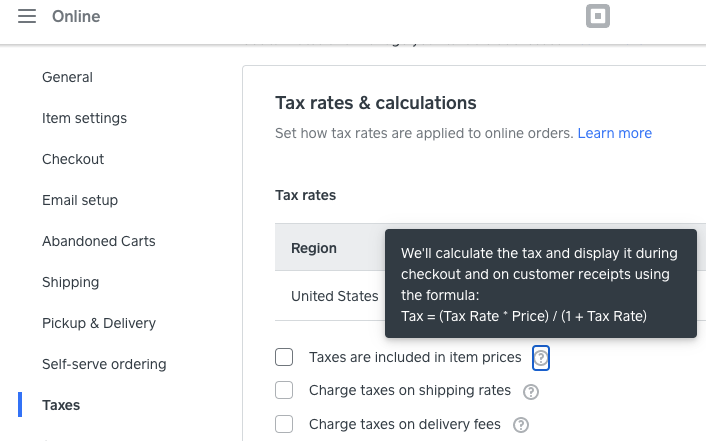Check charge taxes on delivery fees

pos(284,424)
